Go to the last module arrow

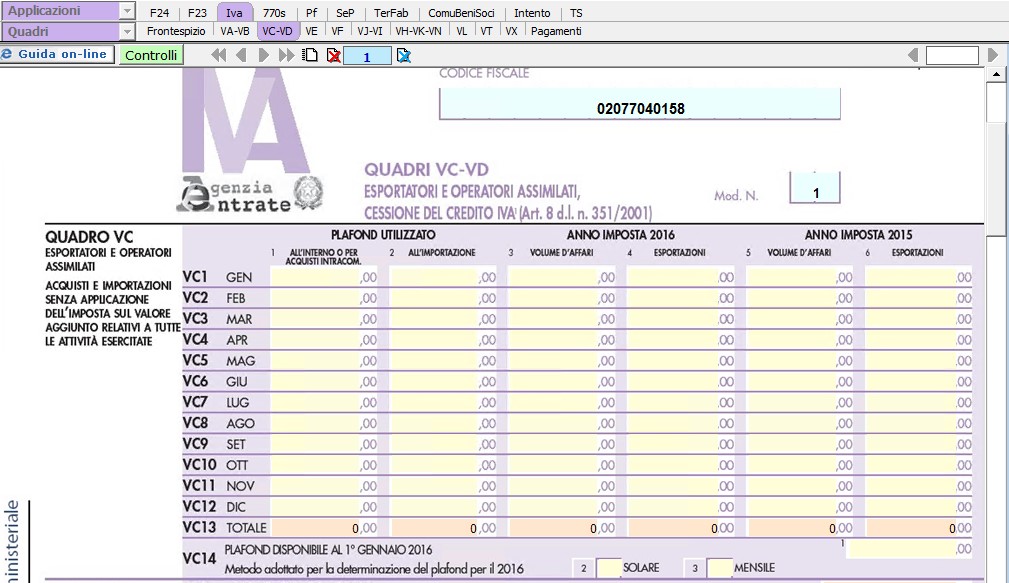(286, 55)
